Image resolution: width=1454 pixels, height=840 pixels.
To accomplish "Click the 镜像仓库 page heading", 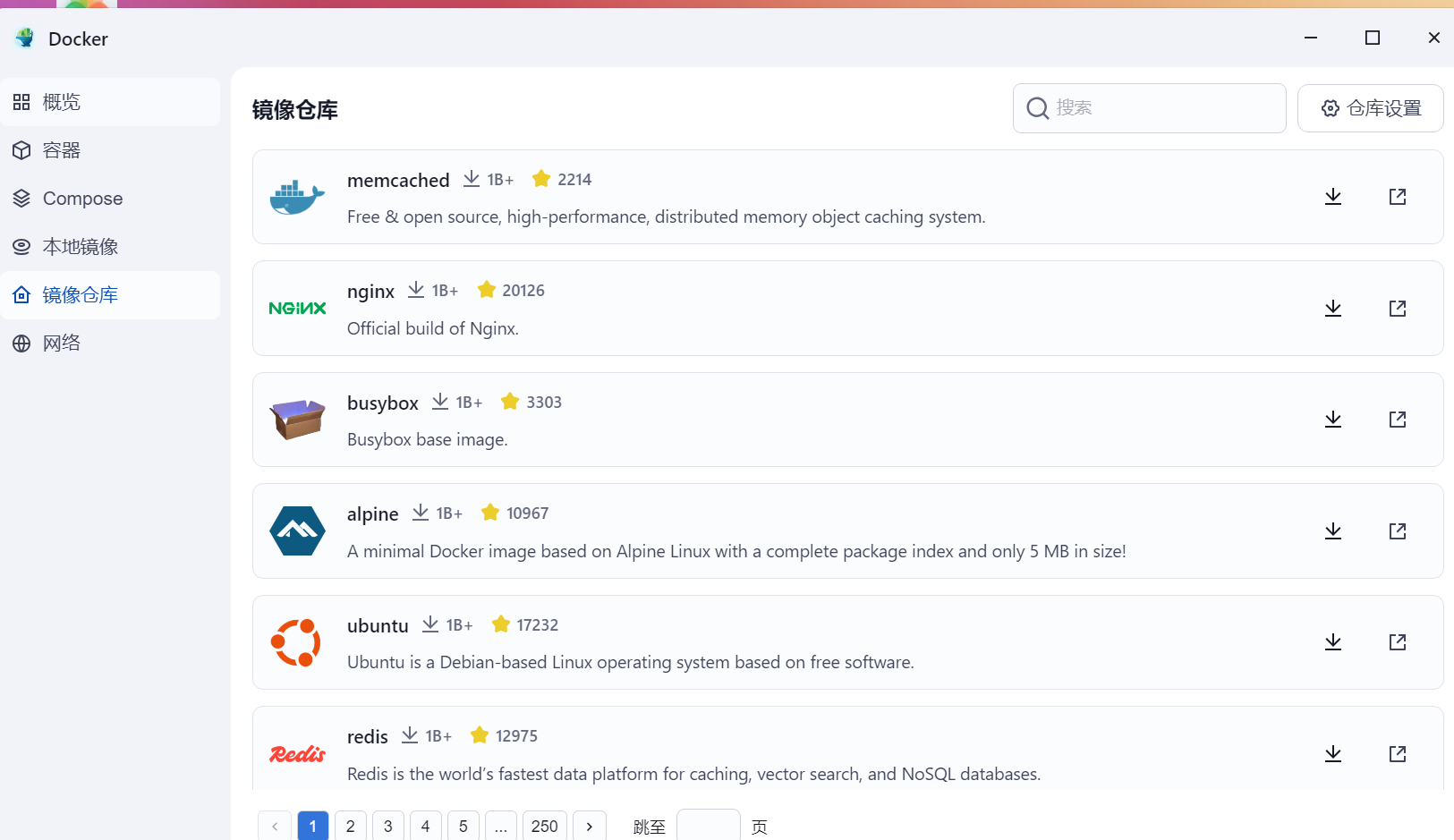I will pyautogui.click(x=295, y=110).
